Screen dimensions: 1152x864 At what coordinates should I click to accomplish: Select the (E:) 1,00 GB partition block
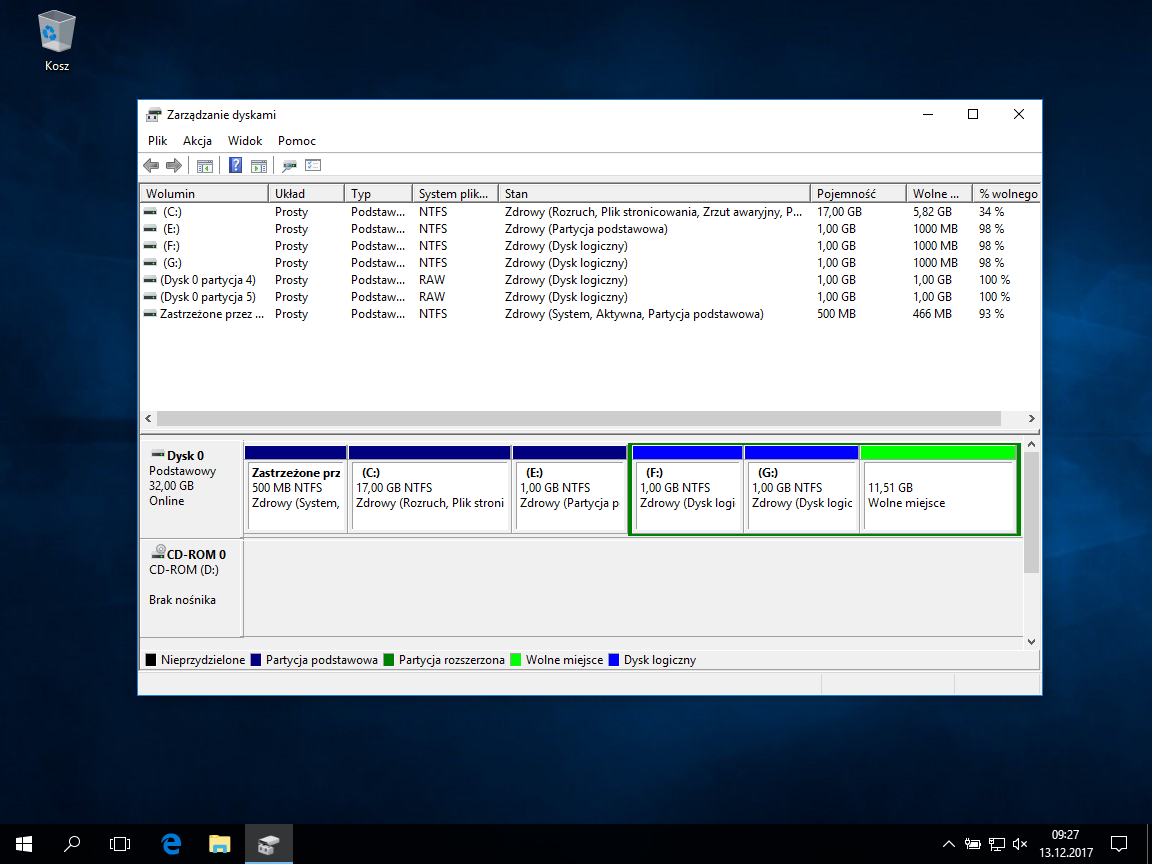pos(569,489)
